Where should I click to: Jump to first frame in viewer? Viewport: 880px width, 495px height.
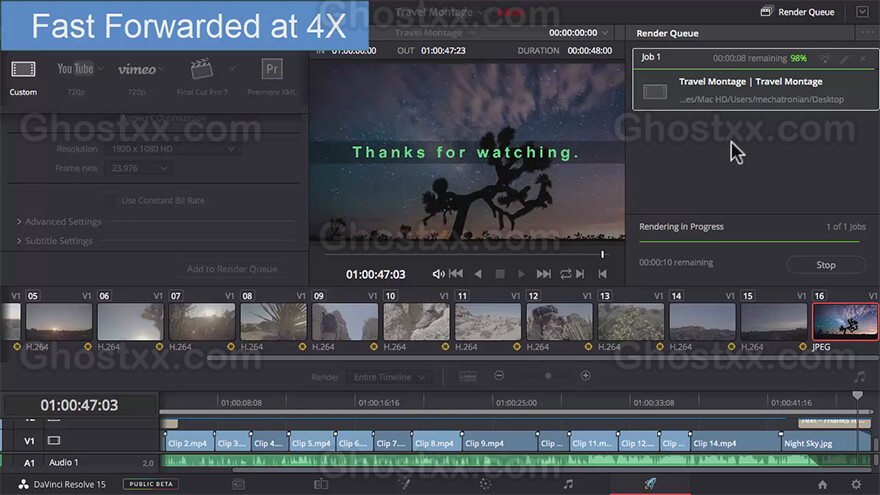(456, 274)
